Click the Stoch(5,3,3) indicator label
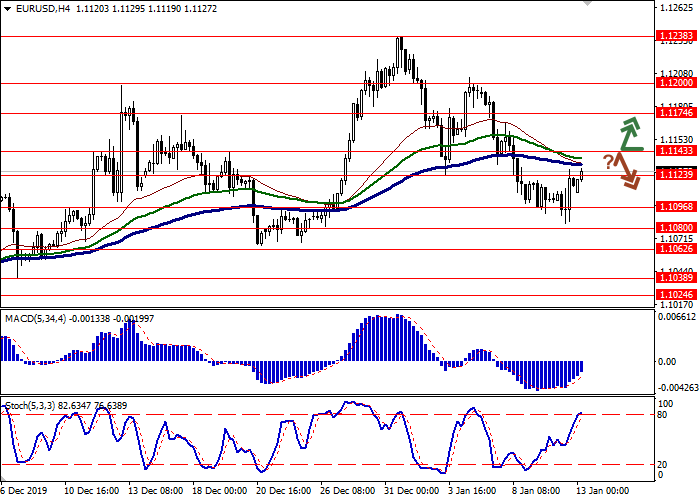 pyautogui.click(x=32, y=405)
